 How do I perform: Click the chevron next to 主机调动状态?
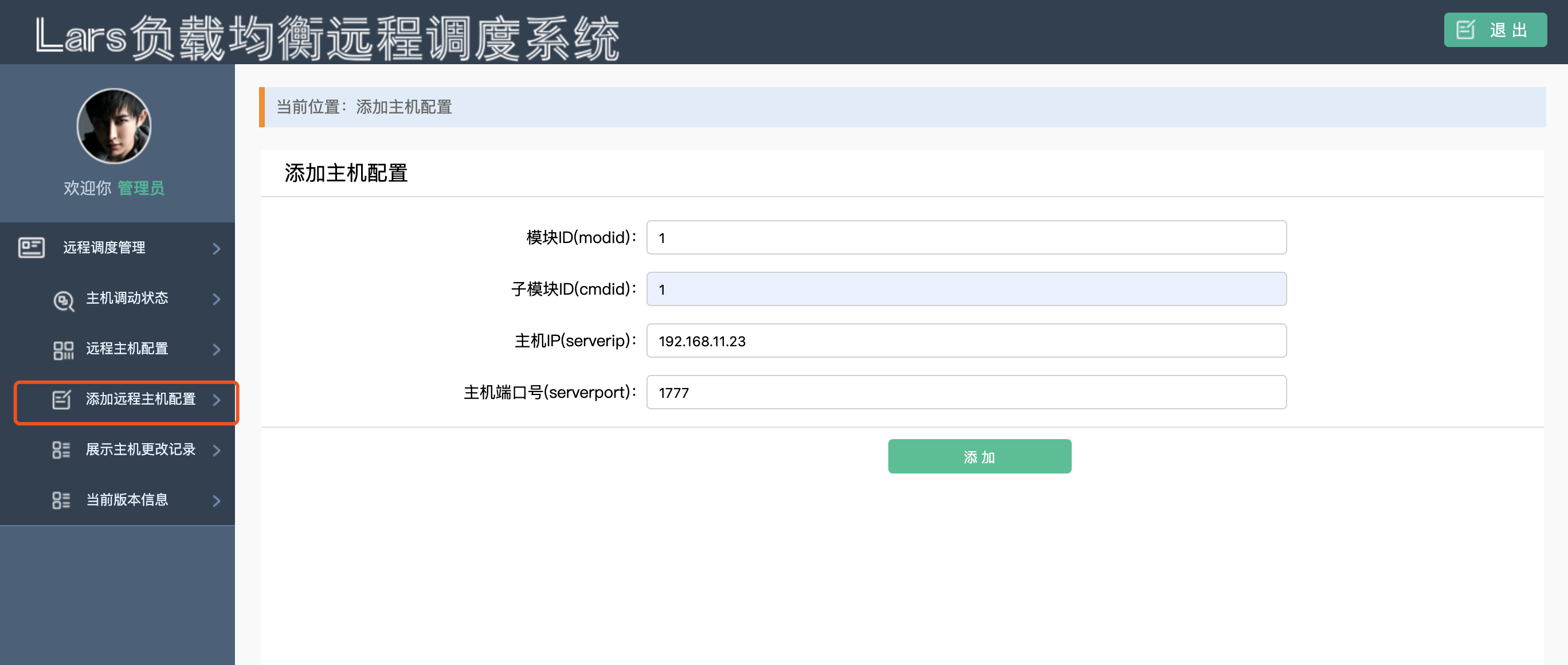click(216, 299)
